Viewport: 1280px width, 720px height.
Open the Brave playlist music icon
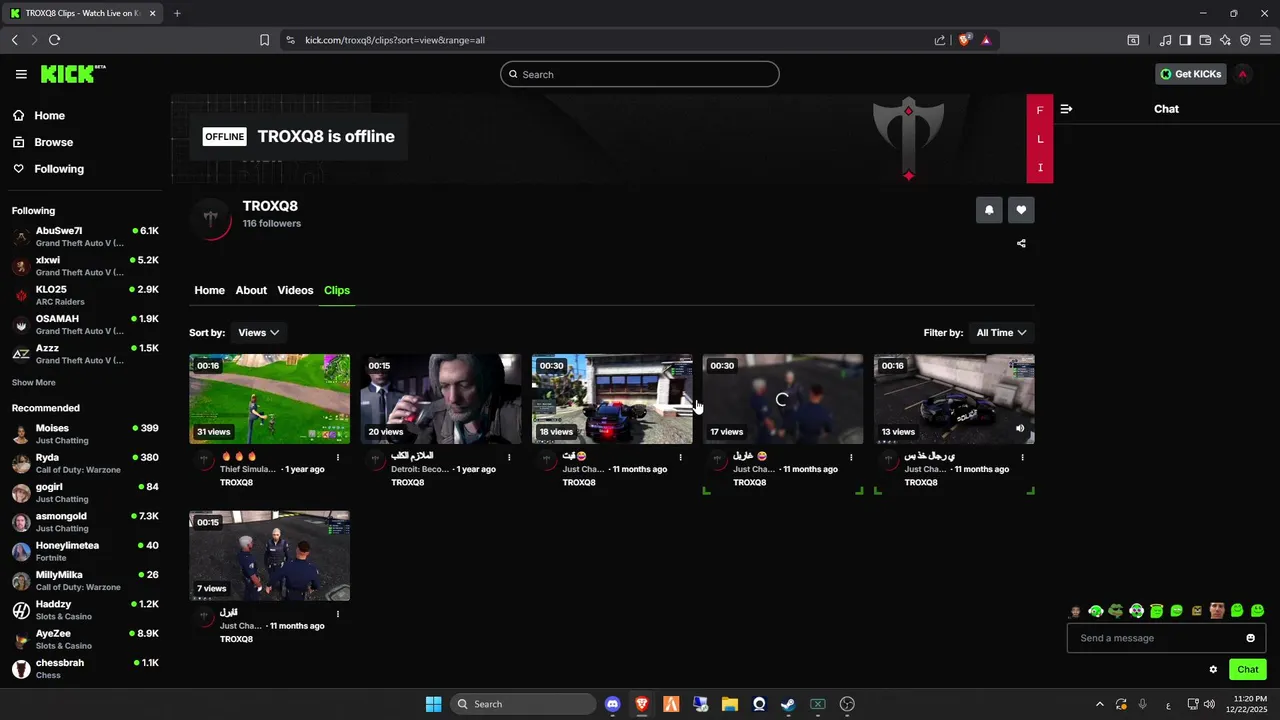click(x=1165, y=40)
